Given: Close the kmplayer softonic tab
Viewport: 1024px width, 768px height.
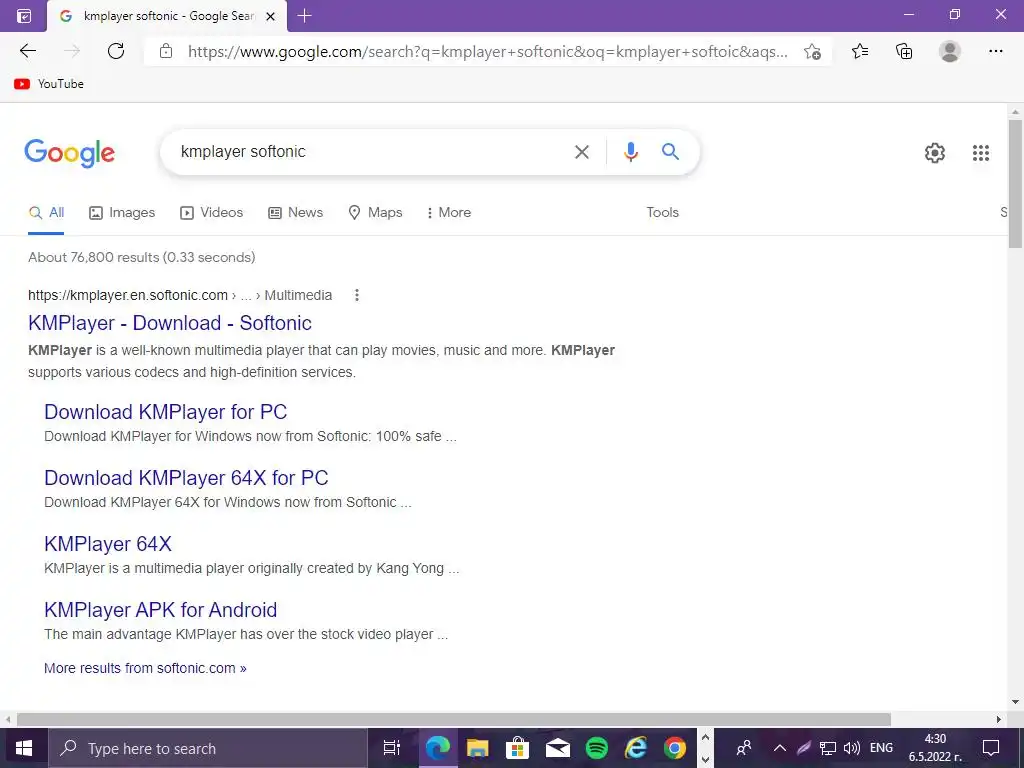Looking at the screenshot, I should [x=270, y=16].
